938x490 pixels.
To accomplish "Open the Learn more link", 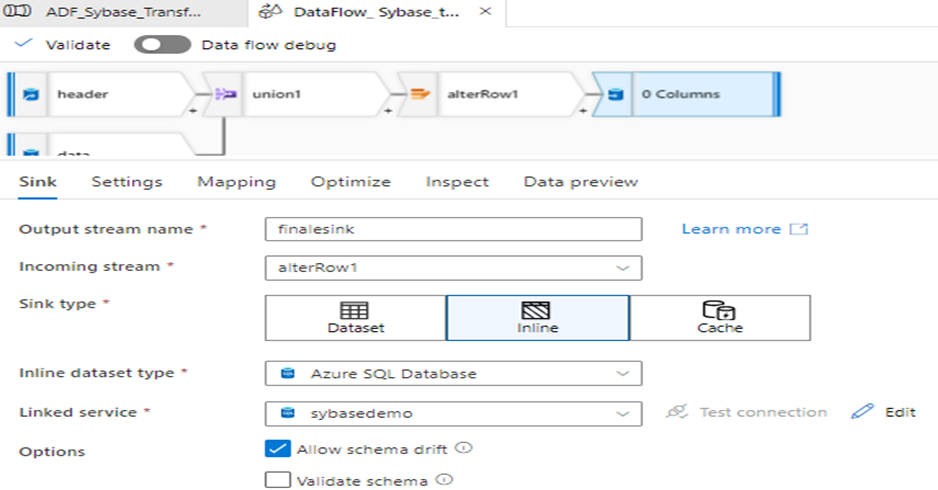I will coord(744,229).
